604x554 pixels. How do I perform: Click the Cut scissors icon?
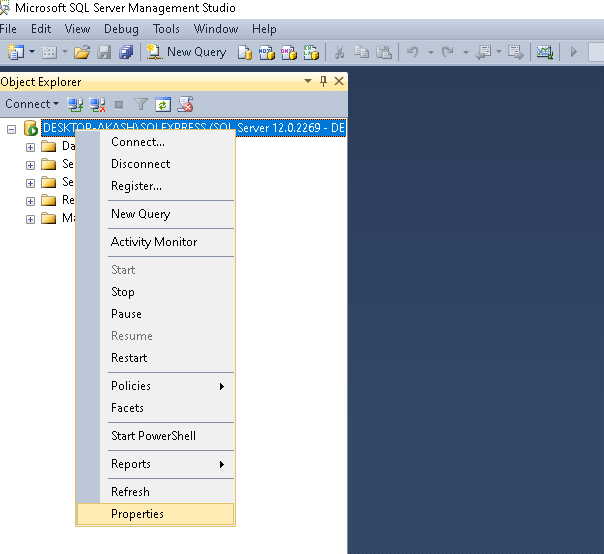[x=339, y=52]
